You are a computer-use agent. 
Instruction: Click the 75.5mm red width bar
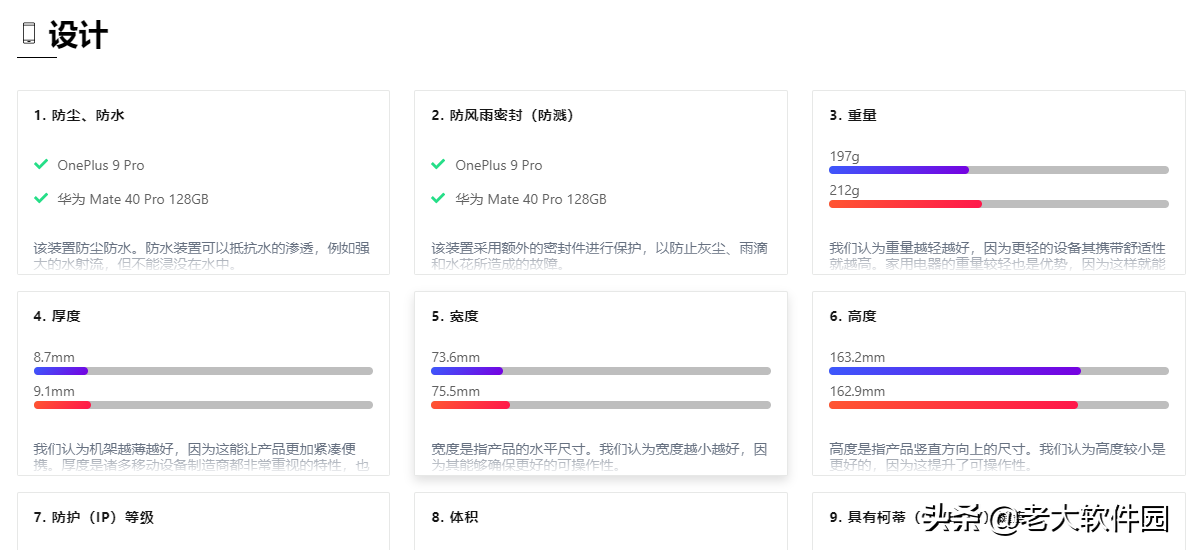coord(470,405)
